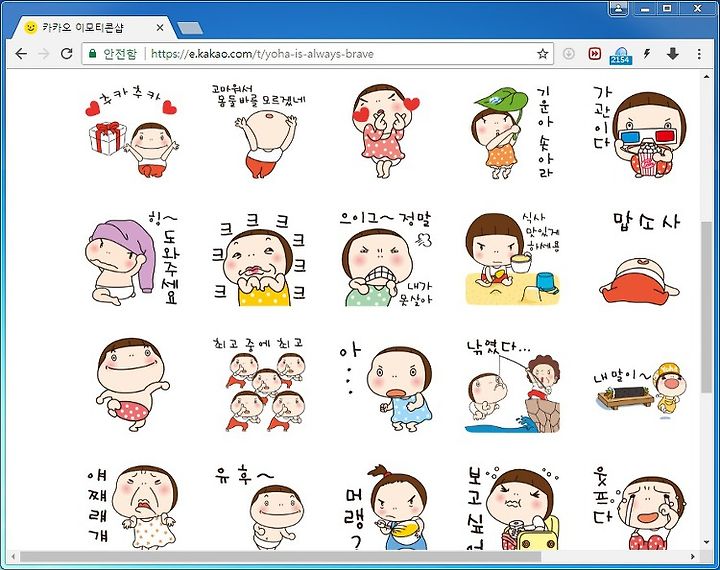Viewport: 720px width, 570px height.
Task: Bookmark this page with the star icon
Action: [542, 54]
